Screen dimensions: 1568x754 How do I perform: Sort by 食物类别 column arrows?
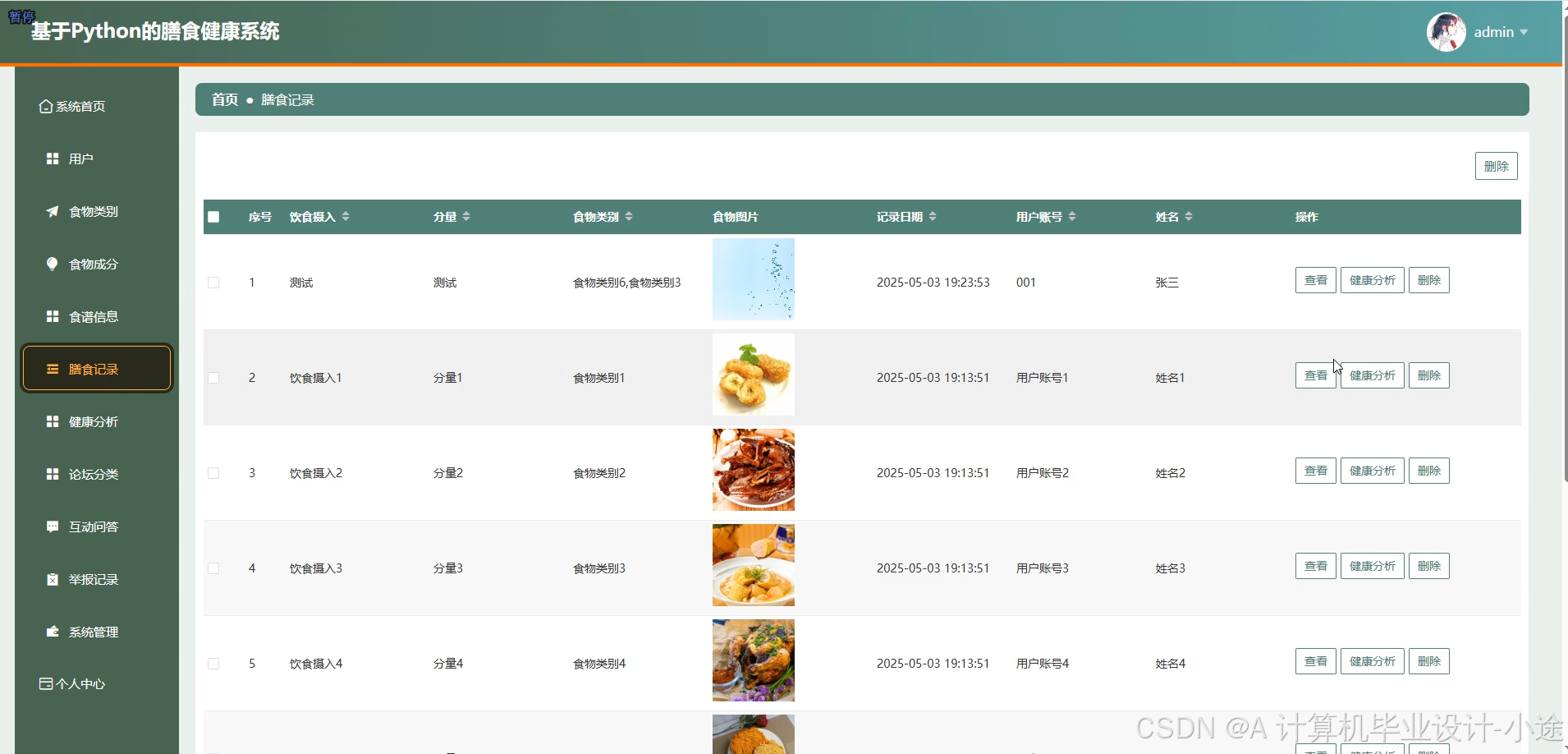click(x=629, y=216)
